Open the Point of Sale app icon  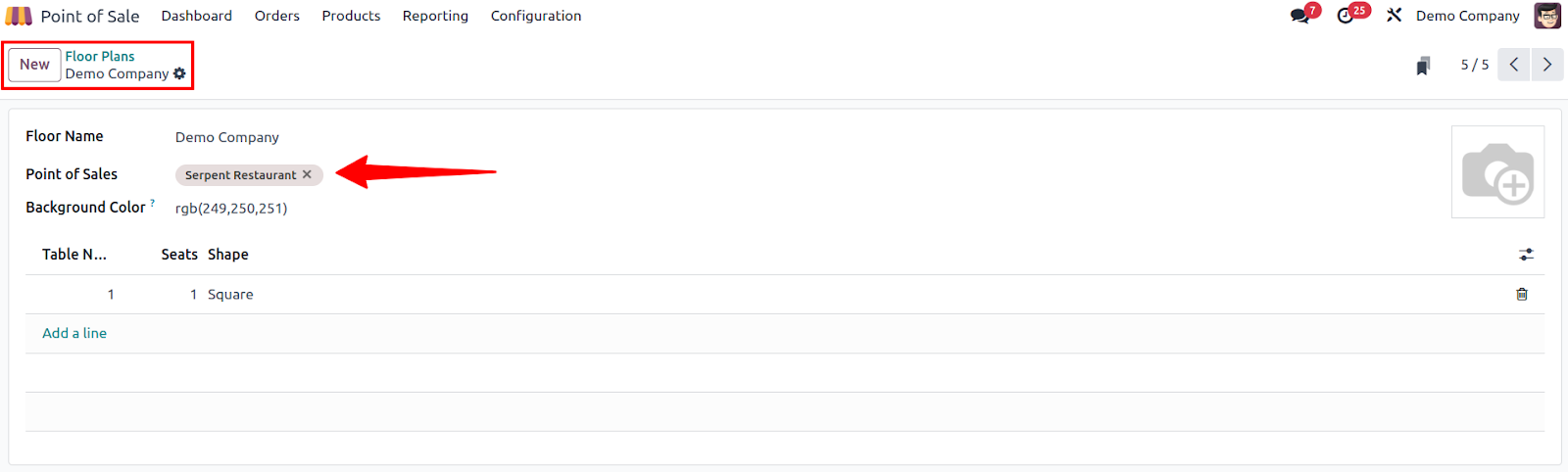19,16
